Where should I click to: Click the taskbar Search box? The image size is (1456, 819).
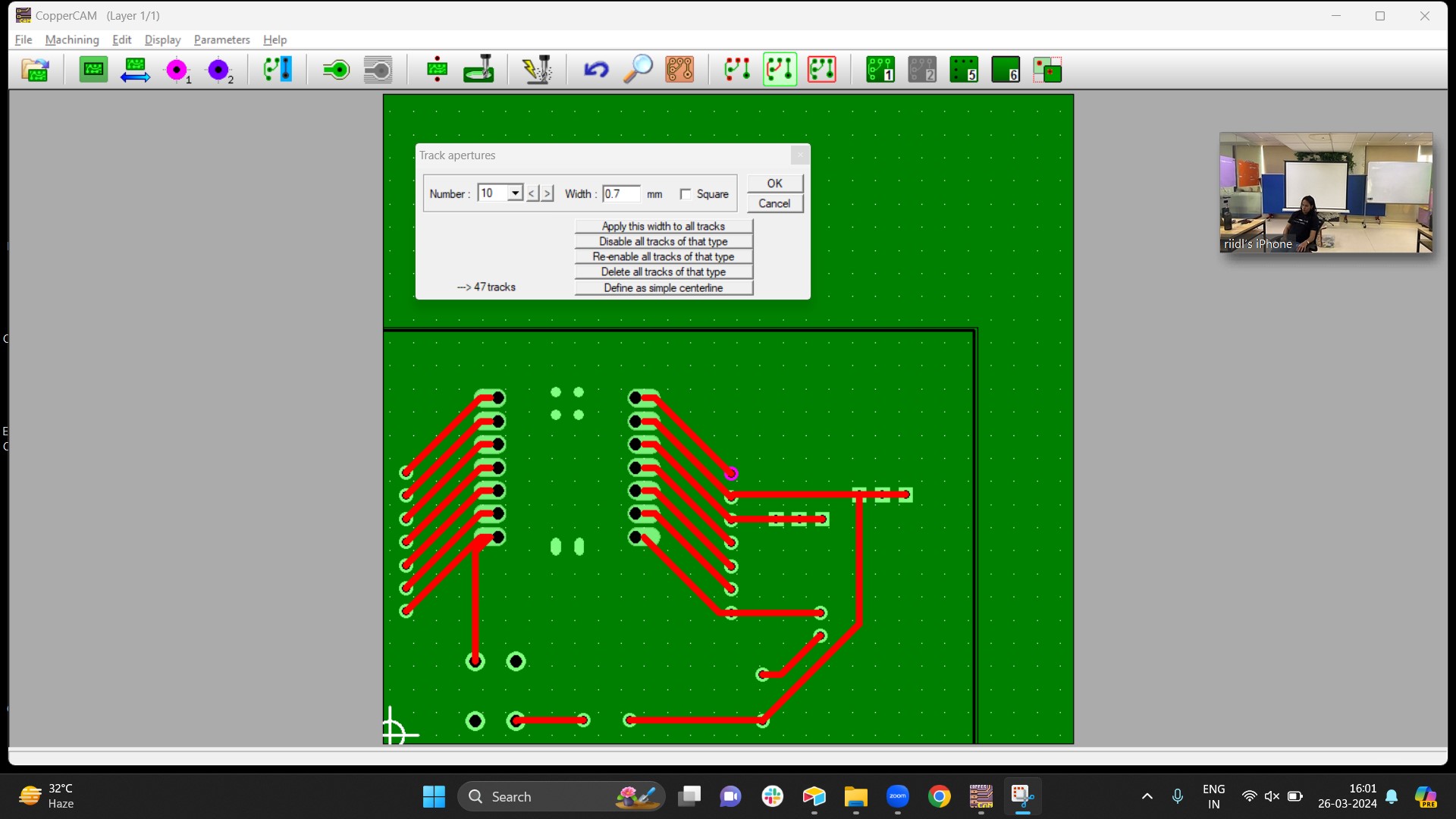coord(561,796)
